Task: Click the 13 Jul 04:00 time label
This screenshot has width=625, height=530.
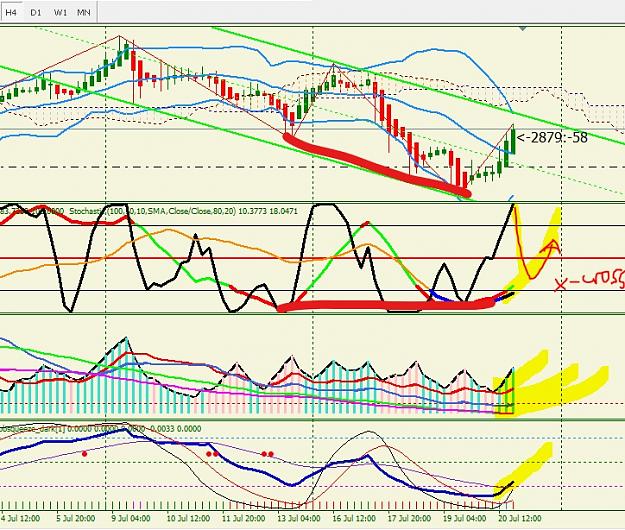Action: 299,518
